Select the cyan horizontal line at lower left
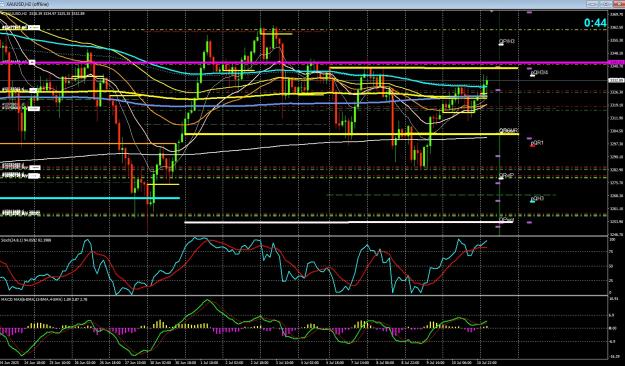This screenshot has width=625, height=366. (x=90, y=198)
